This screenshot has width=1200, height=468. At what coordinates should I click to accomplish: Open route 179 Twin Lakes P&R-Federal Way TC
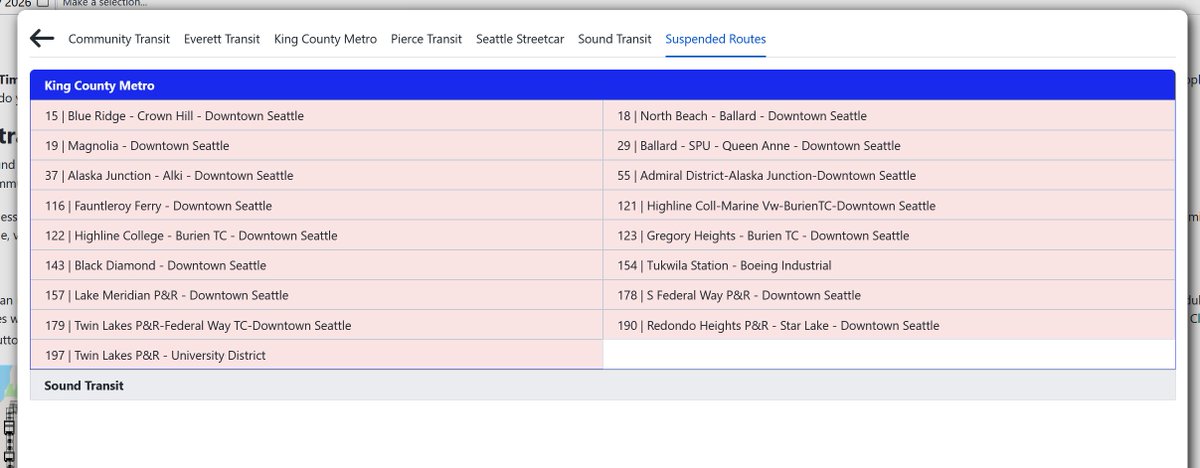316,326
